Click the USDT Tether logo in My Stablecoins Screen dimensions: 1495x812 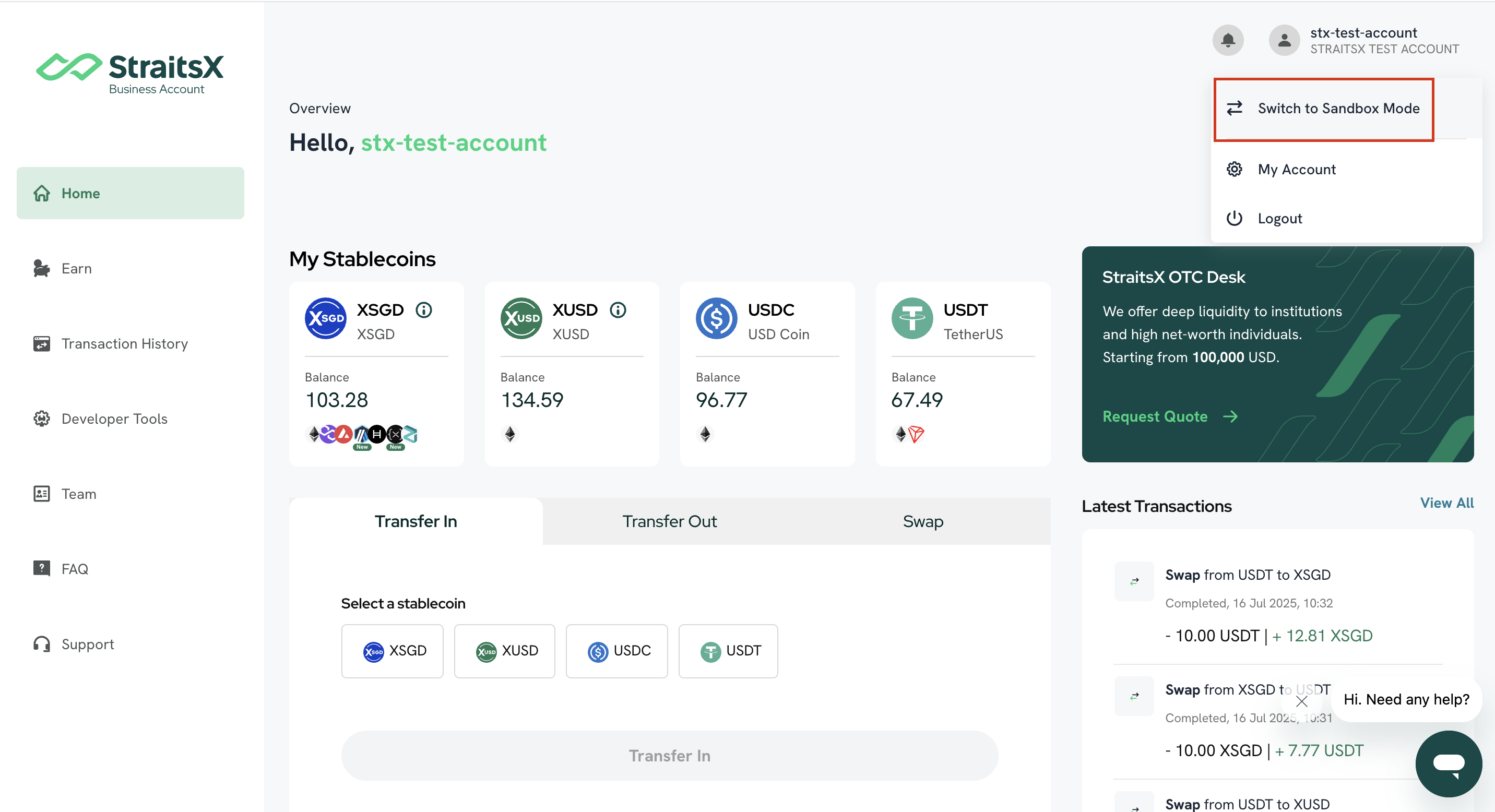[912, 318]
